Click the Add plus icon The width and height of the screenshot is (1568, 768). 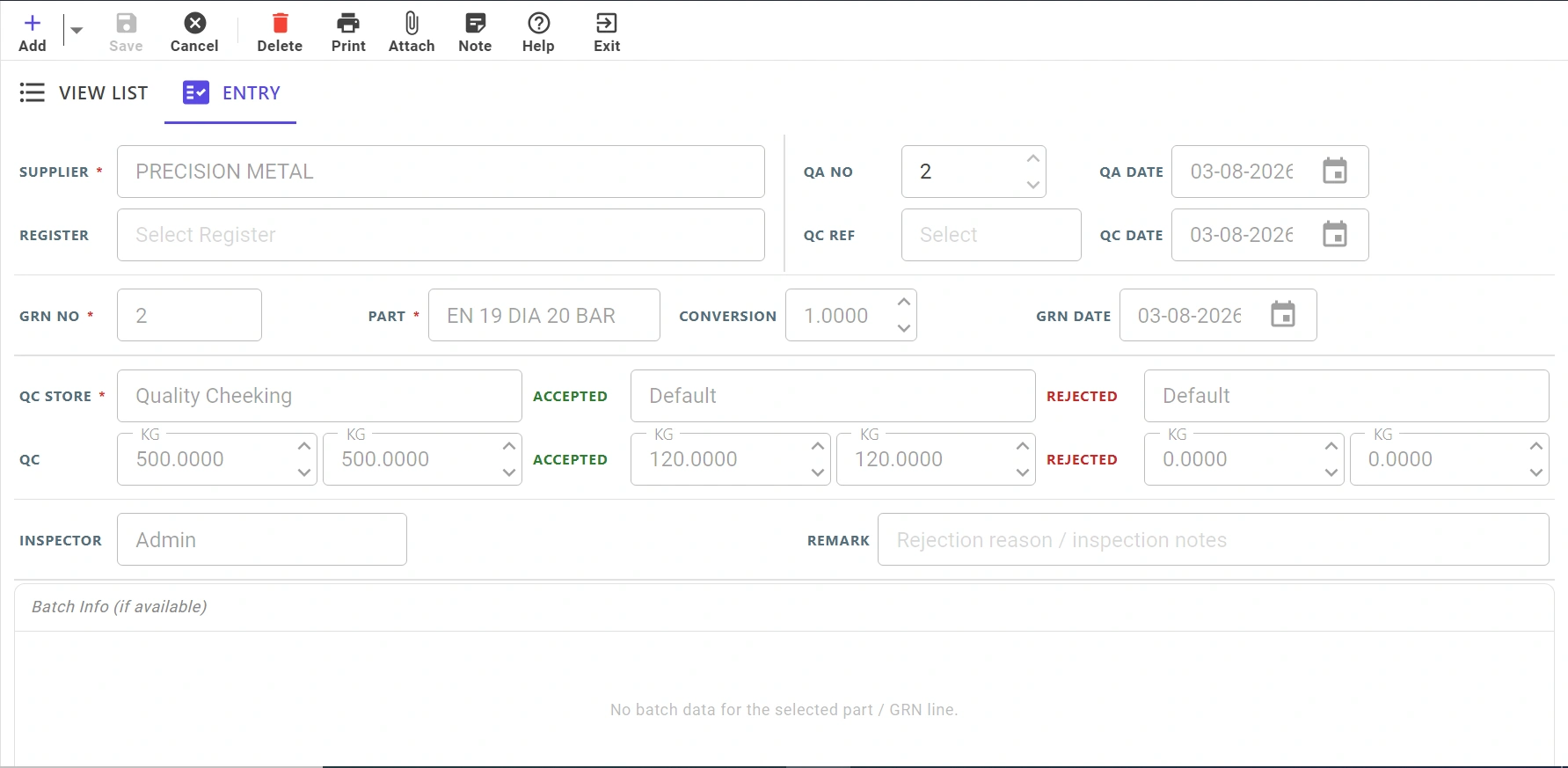[x=33, y=23]
